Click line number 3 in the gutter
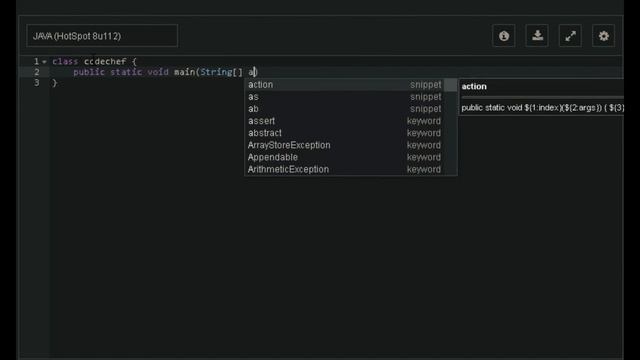The image size is (640, 360). pos(37,83)
